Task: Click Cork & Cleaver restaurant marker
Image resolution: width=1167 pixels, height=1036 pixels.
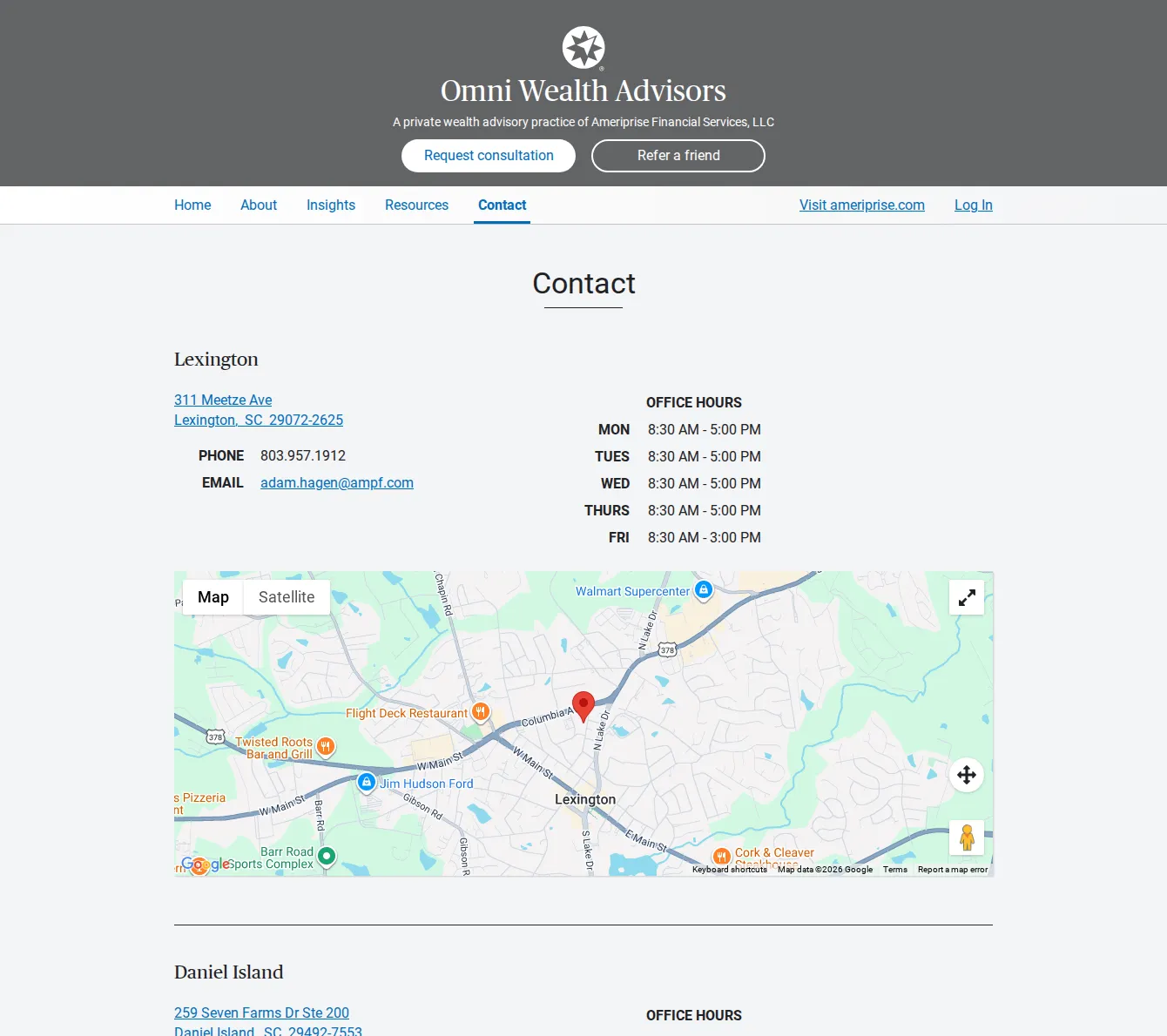Action: click(x=721, y=857)
